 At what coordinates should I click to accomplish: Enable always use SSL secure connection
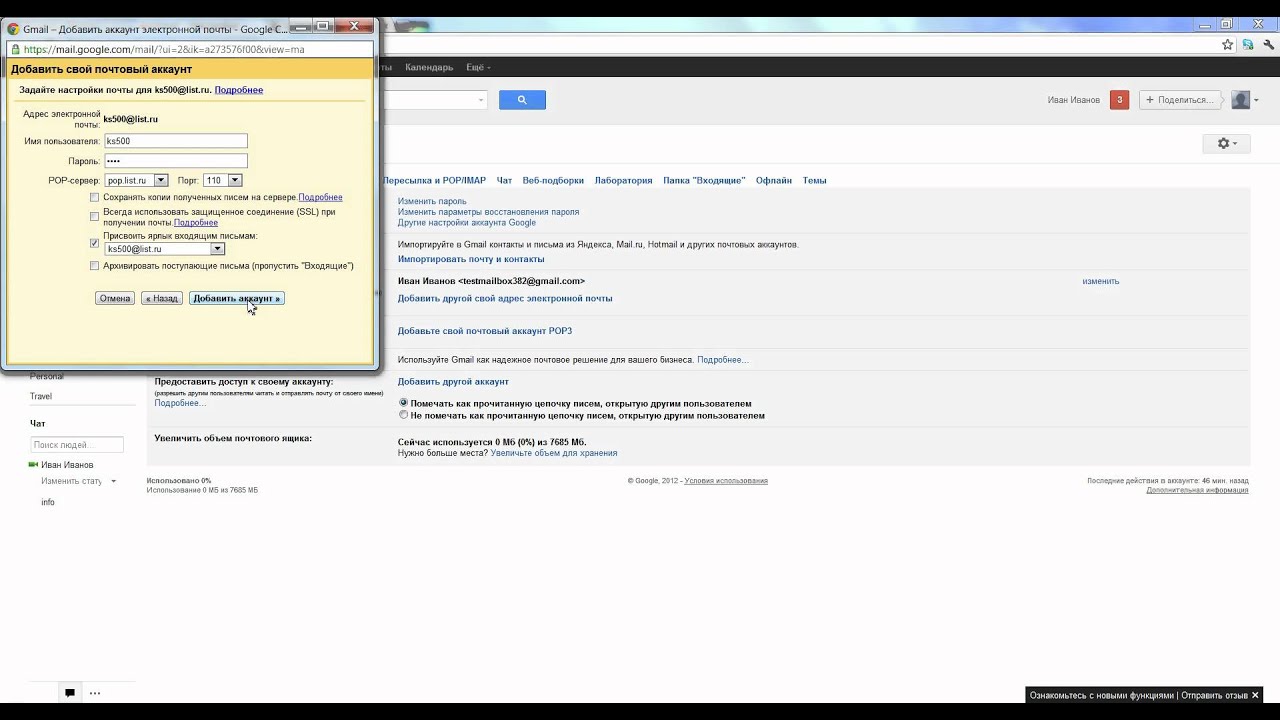click(95, 216)
